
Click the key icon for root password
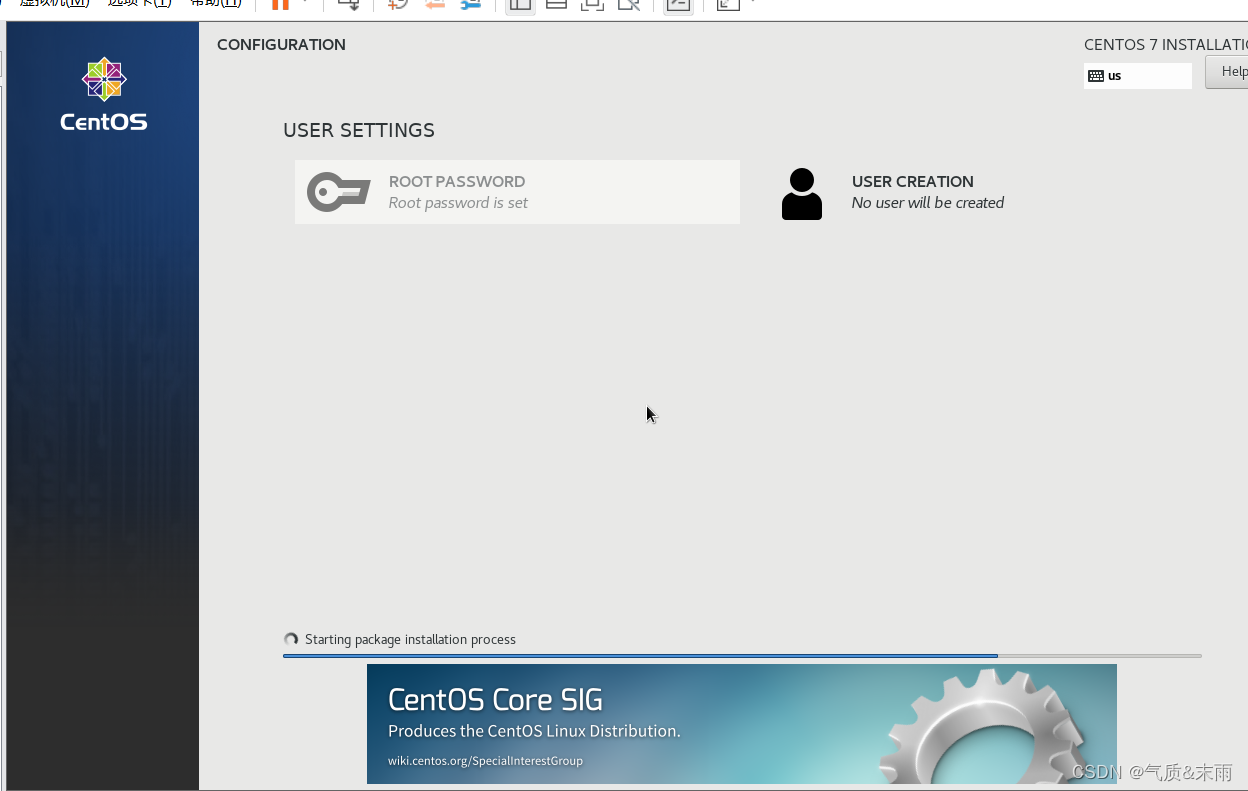click(339, 192)
